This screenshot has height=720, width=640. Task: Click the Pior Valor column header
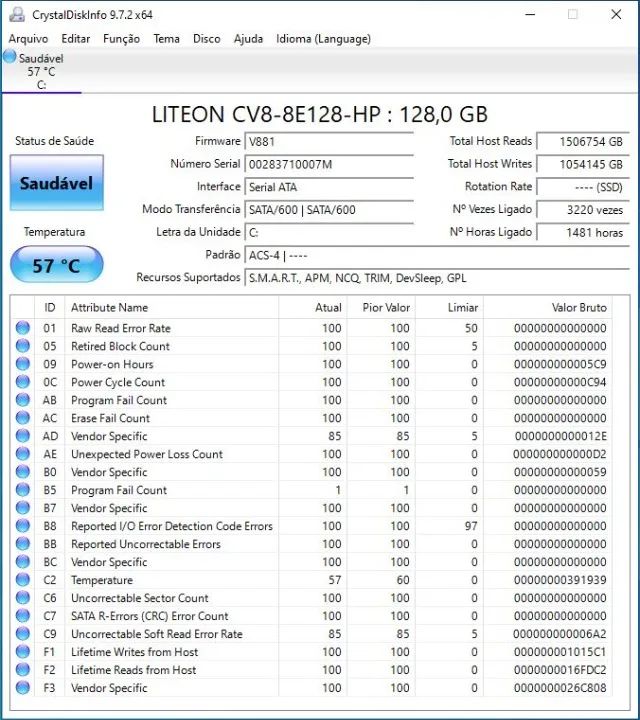click(x=382, y=307)
